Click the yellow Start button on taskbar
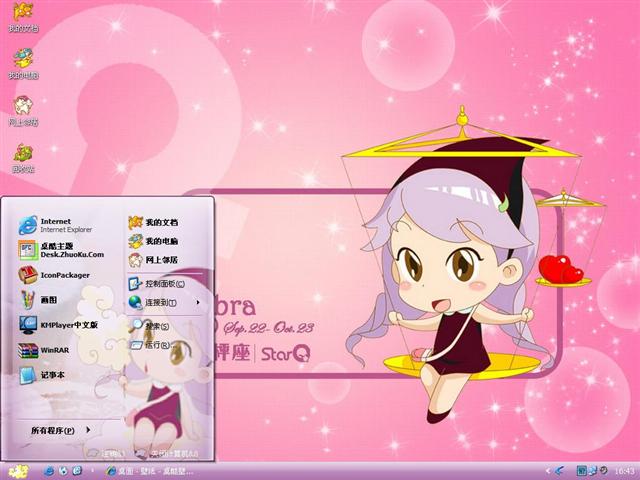The image size is (640, 480). 18,471
